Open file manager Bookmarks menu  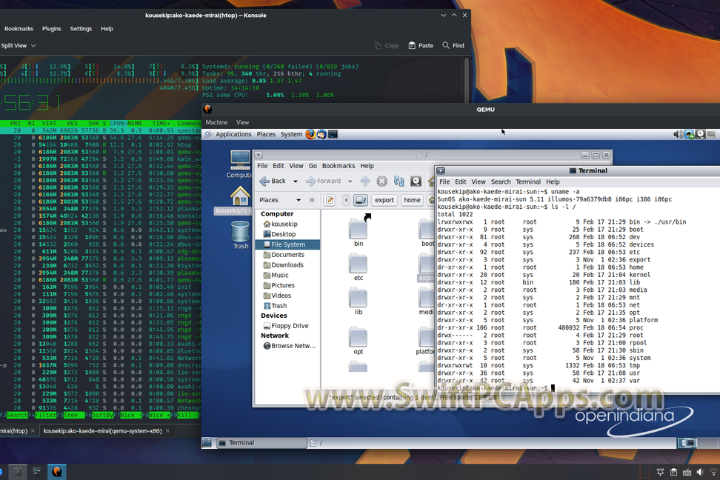tap(338, 166)
